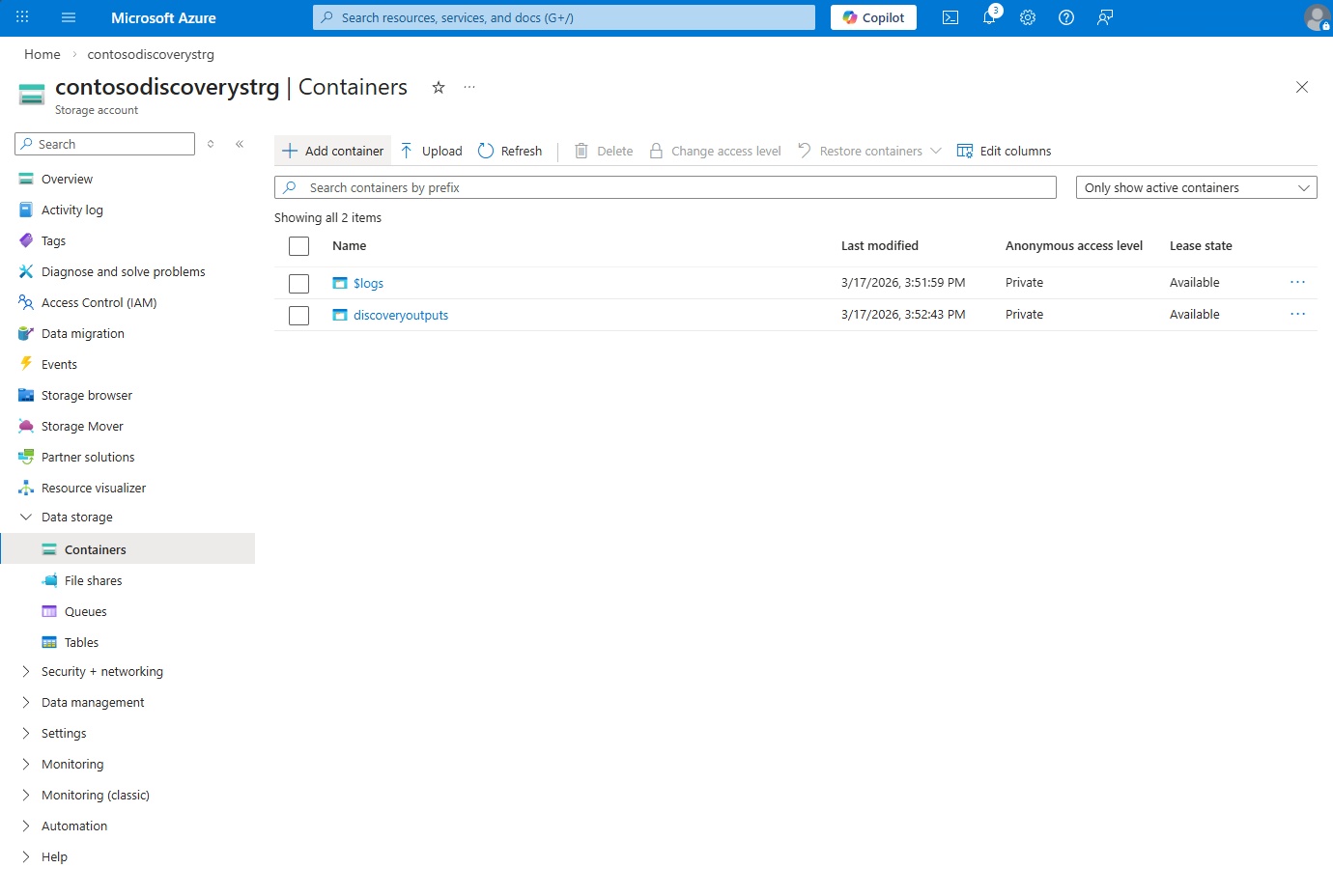1333x896 pixels.
Task: Open Copilot
Action: [873, 17]
